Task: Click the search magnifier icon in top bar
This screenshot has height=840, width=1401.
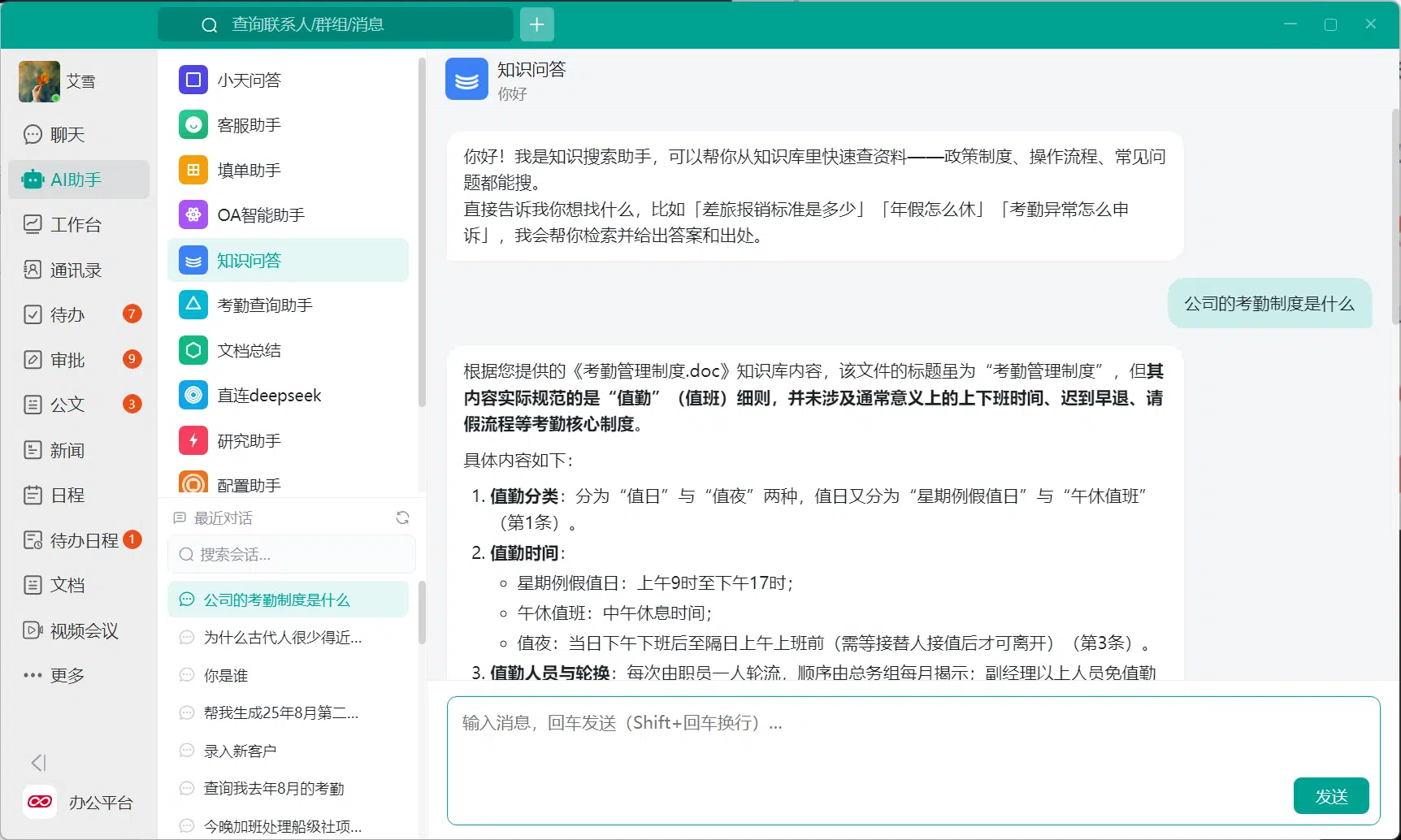Action: [x=209, y=25]
